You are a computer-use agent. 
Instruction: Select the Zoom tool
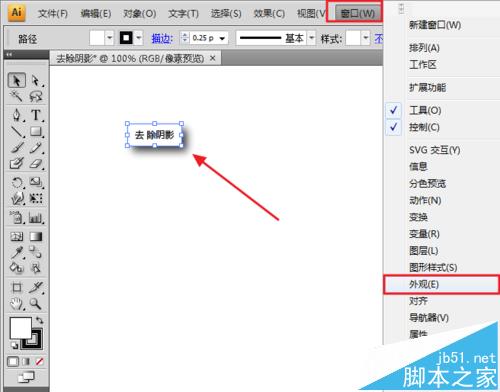pyautogui.click(x=35, y=304)
